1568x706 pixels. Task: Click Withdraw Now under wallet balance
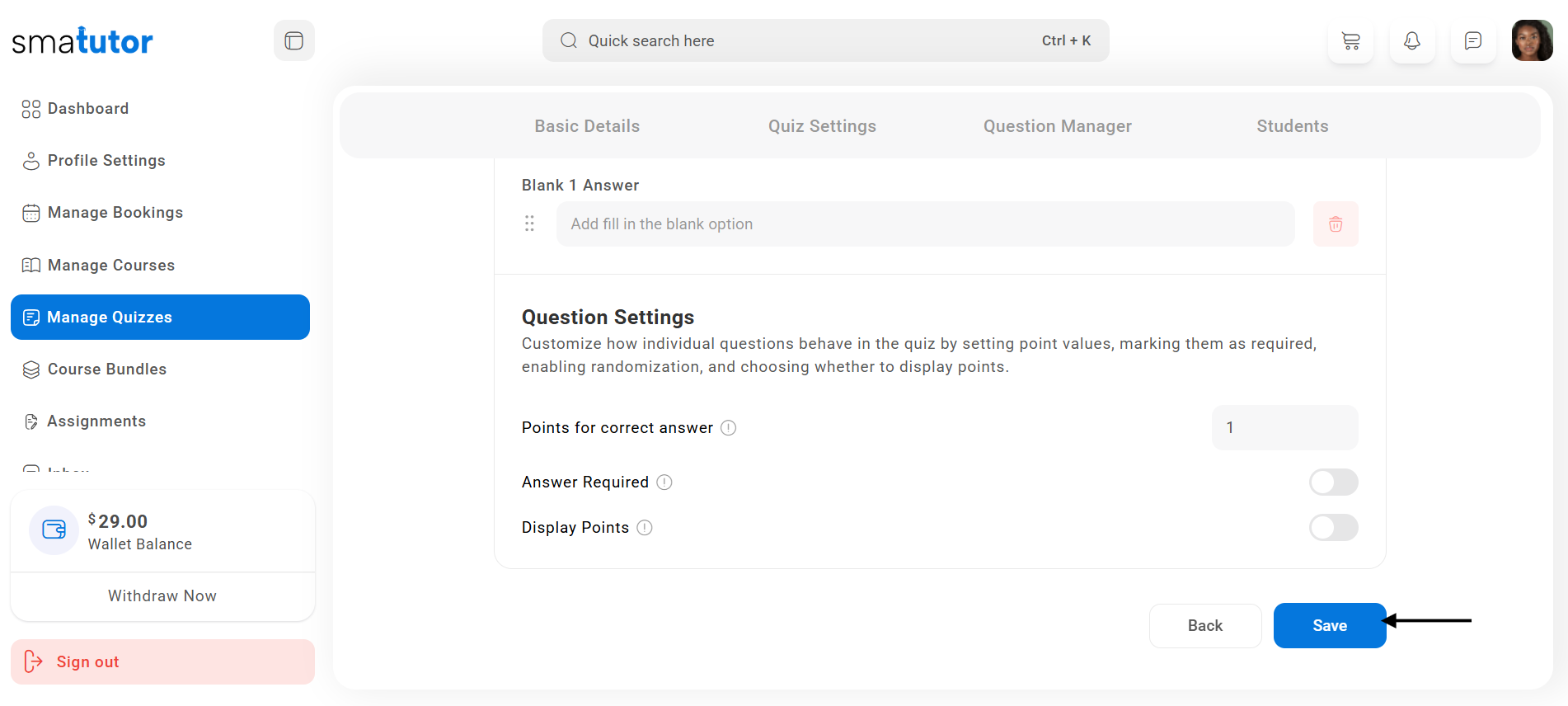pyautogui.click(x=162, y=596)
